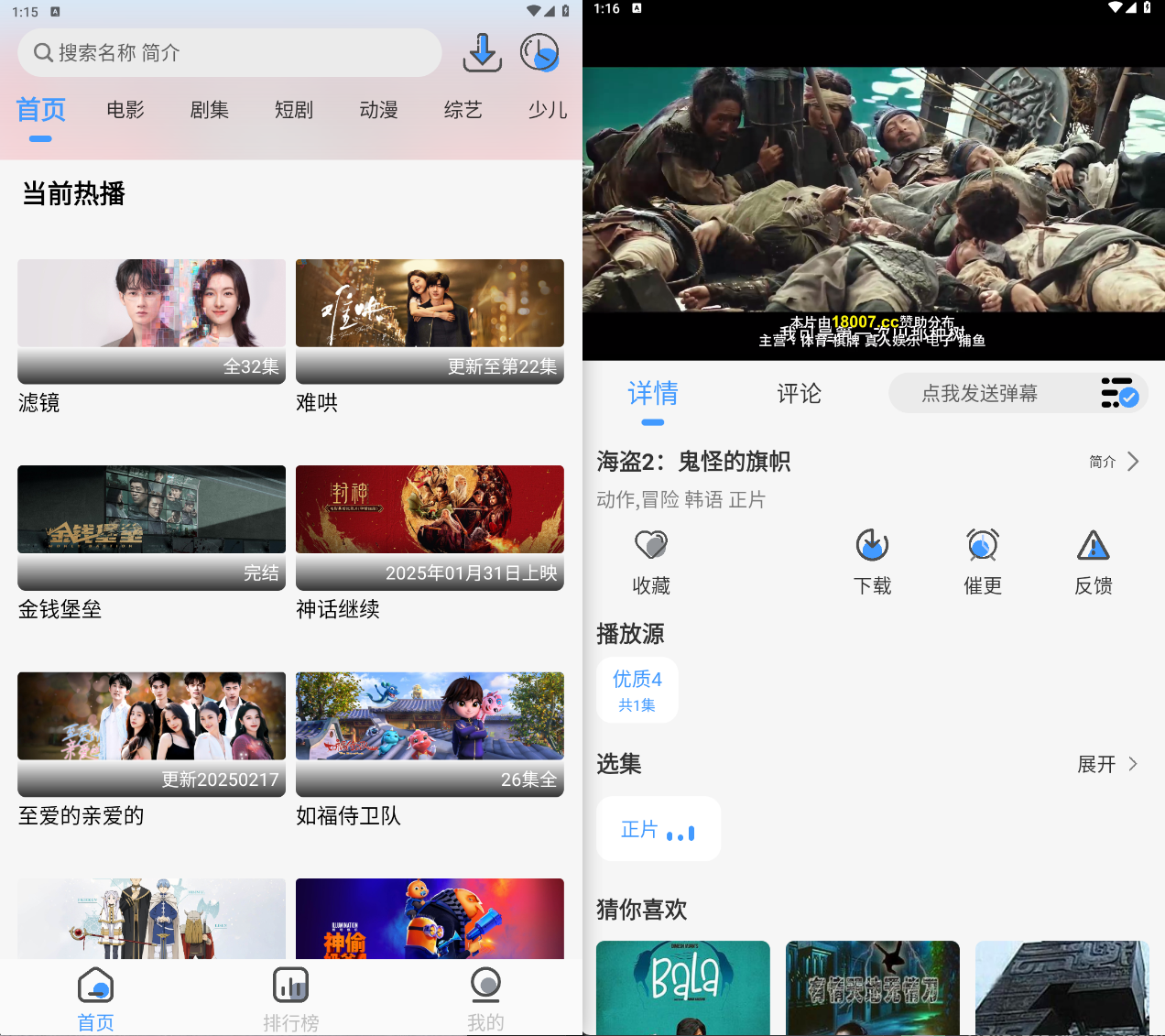Tap the 收藏 heart icon
1165x1036 pixels.
coord(651,545)
